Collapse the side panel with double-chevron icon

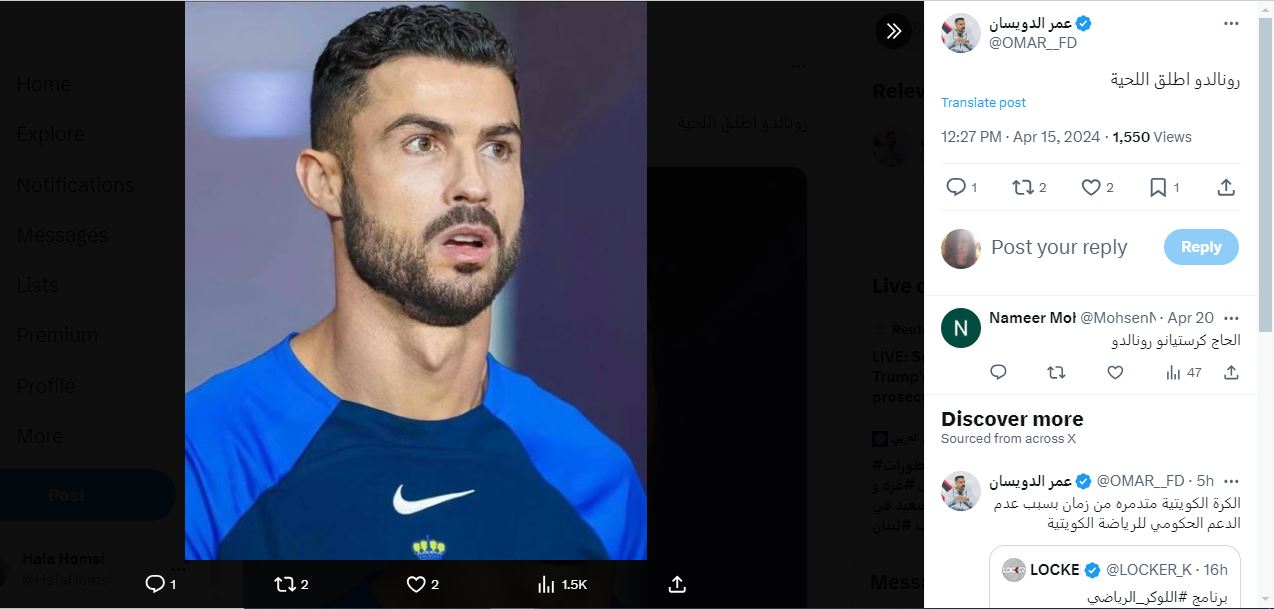click(893, 31)
